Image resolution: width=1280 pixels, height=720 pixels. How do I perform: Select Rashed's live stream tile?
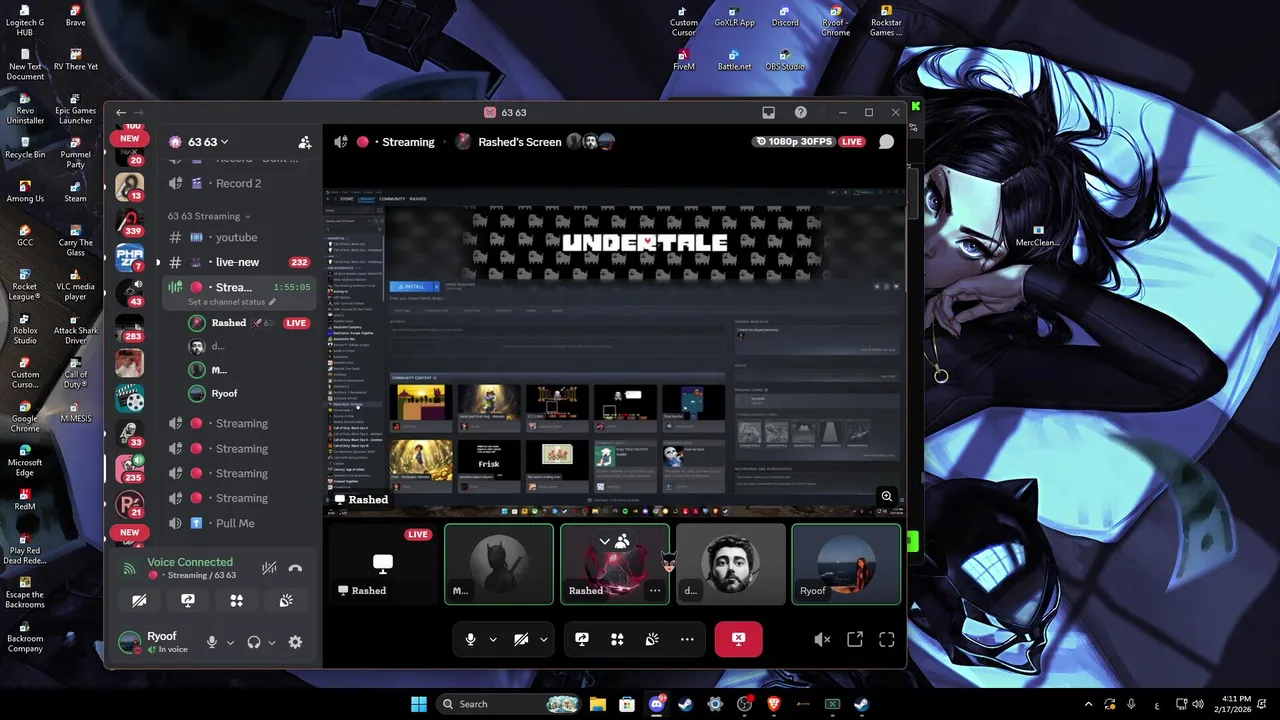[383, 564]
